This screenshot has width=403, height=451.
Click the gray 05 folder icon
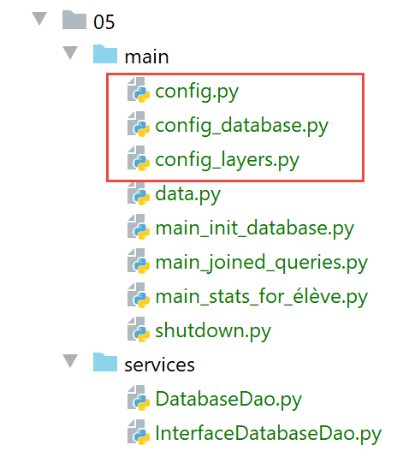click(74, 20)
